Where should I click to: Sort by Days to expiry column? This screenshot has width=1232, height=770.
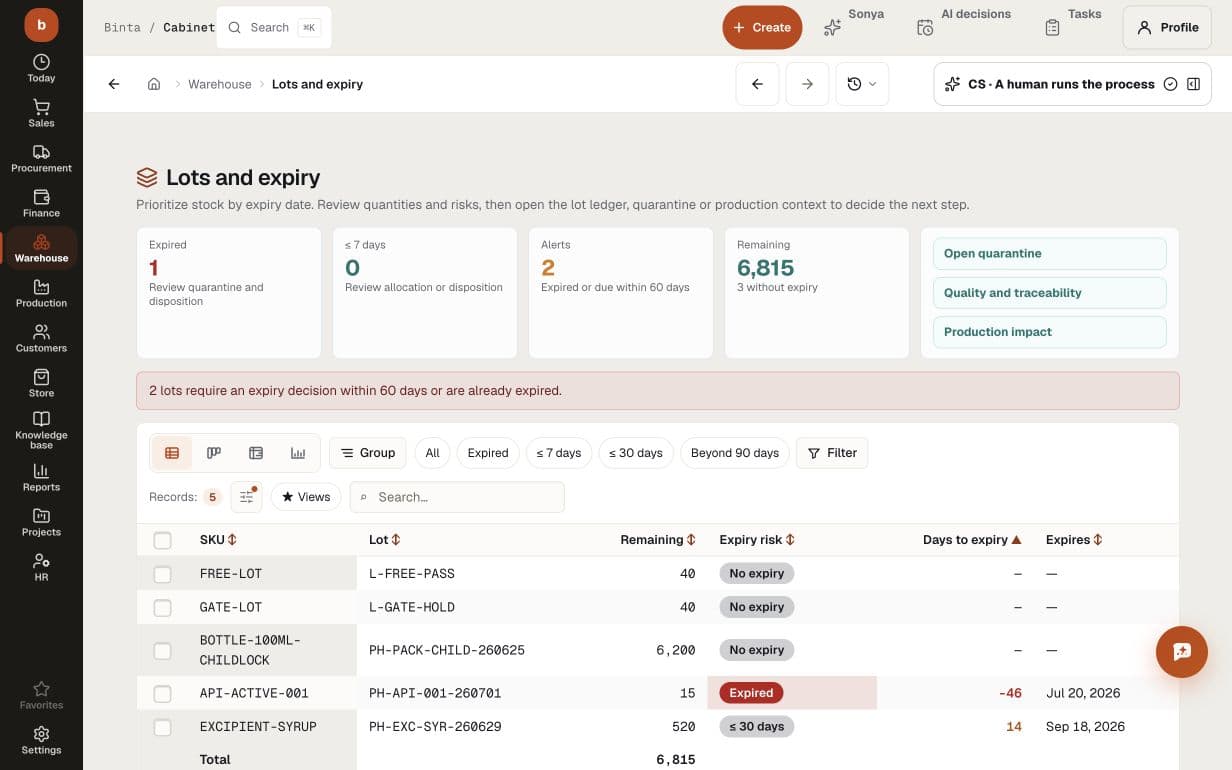click(972, 540)
